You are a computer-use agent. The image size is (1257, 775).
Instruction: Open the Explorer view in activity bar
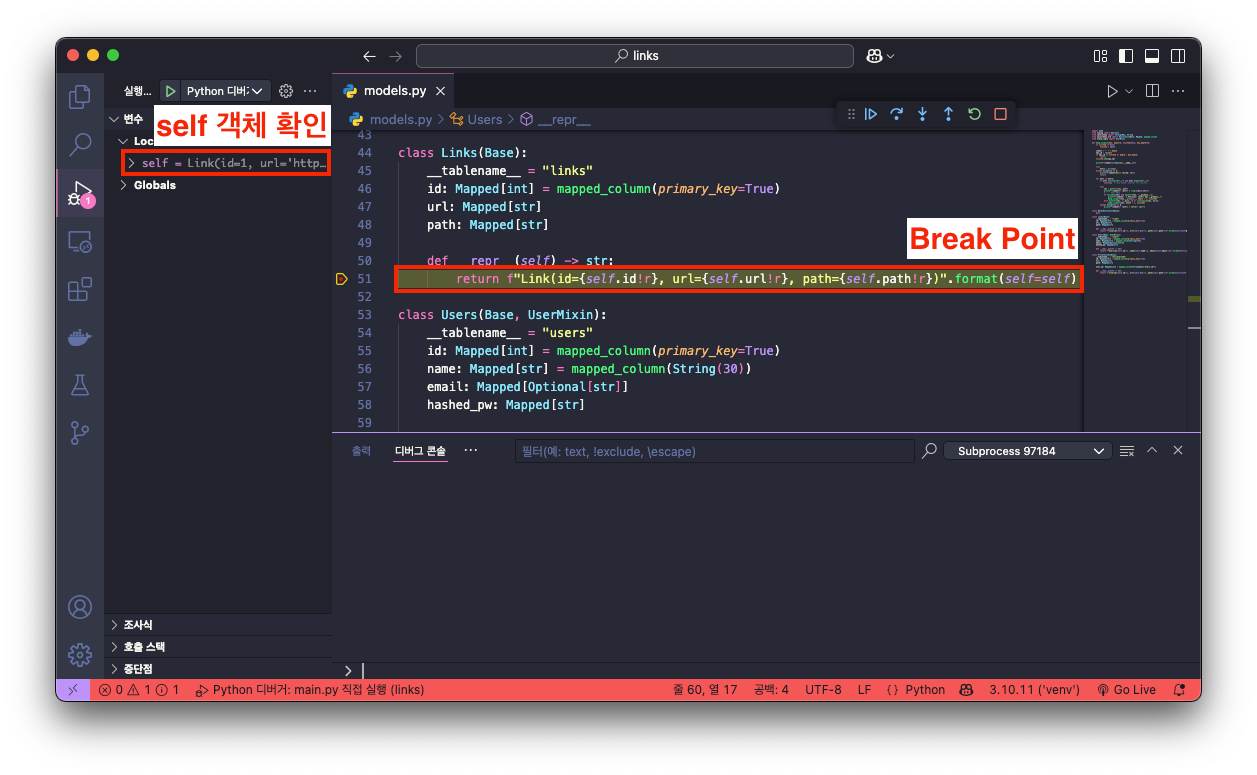[x=79, y=97]
